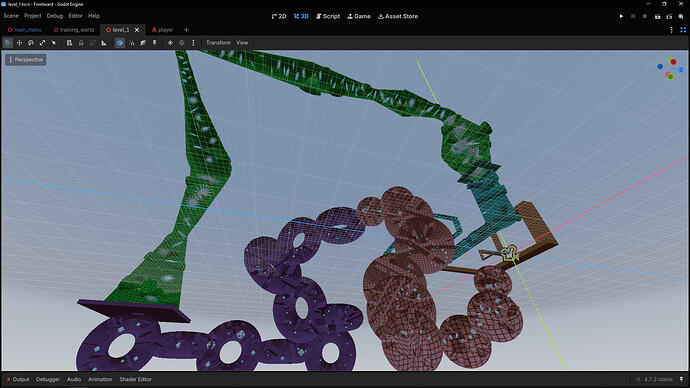
Task: Activate the Ruler Mode tool
Action: tap(104, 43)
